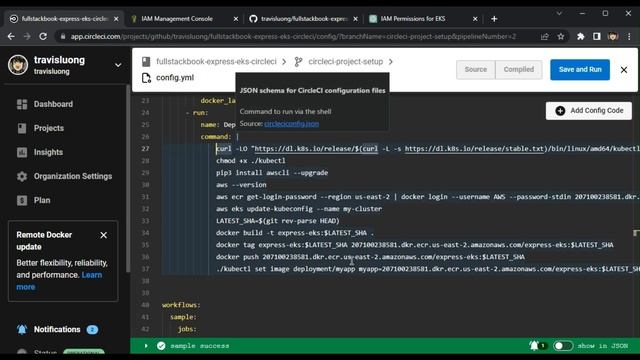Open the Plan dollar icon

click(22, 200)
